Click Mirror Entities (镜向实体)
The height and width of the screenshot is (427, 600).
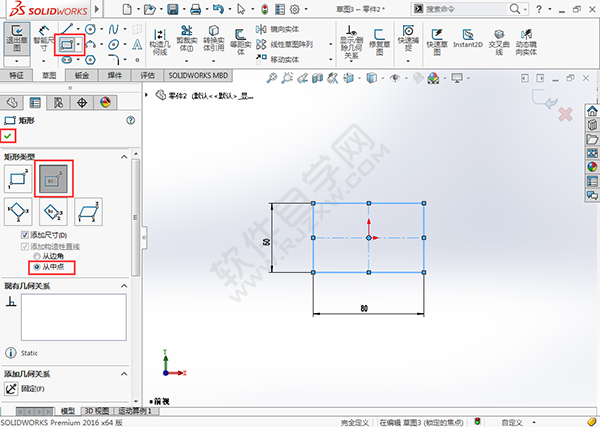[278, 29]
